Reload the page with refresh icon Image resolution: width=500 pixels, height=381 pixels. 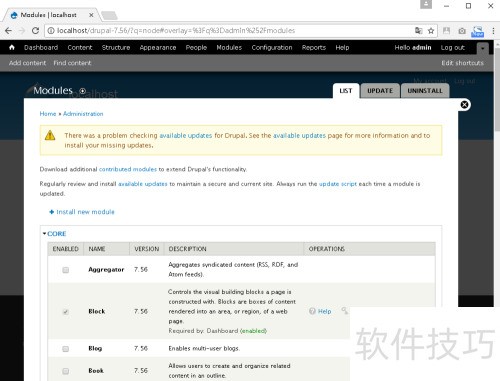(35, 31)
